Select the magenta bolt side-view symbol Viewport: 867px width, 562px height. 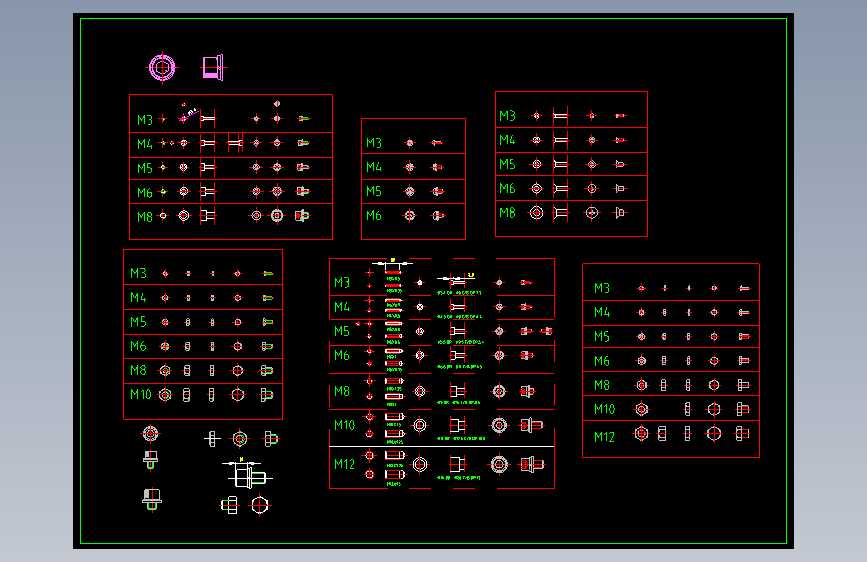coord(213,67)
